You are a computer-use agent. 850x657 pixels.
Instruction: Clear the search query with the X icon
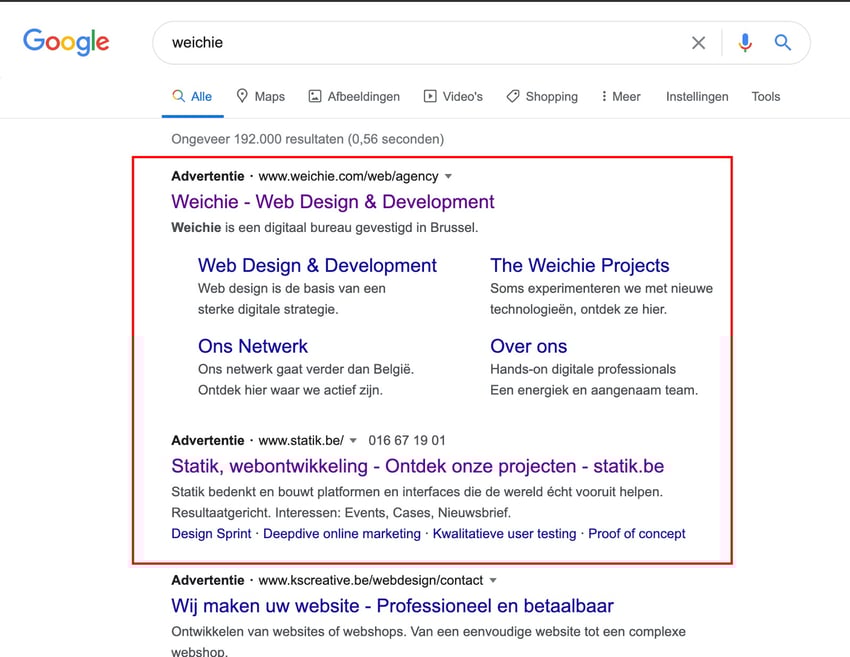pyautogui.click(x=698, y=42)
